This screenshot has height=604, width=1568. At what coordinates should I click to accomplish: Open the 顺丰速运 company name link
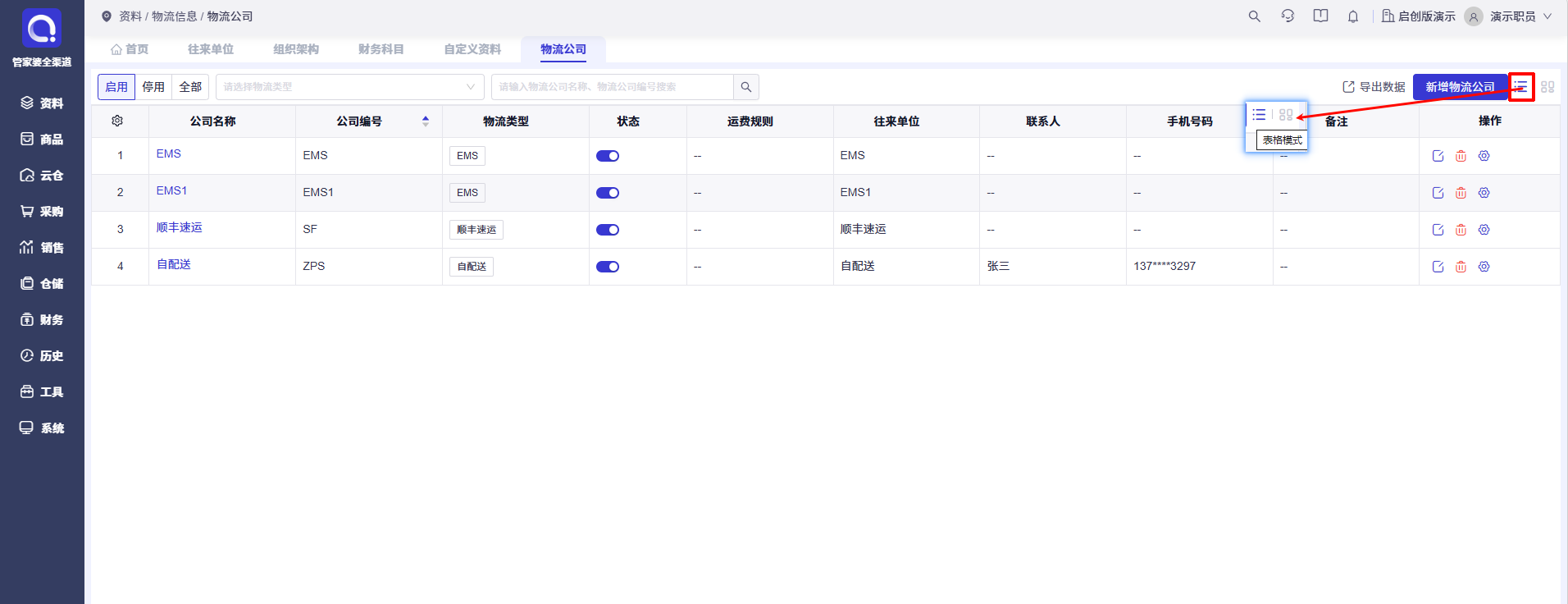[x=179, y=227]
